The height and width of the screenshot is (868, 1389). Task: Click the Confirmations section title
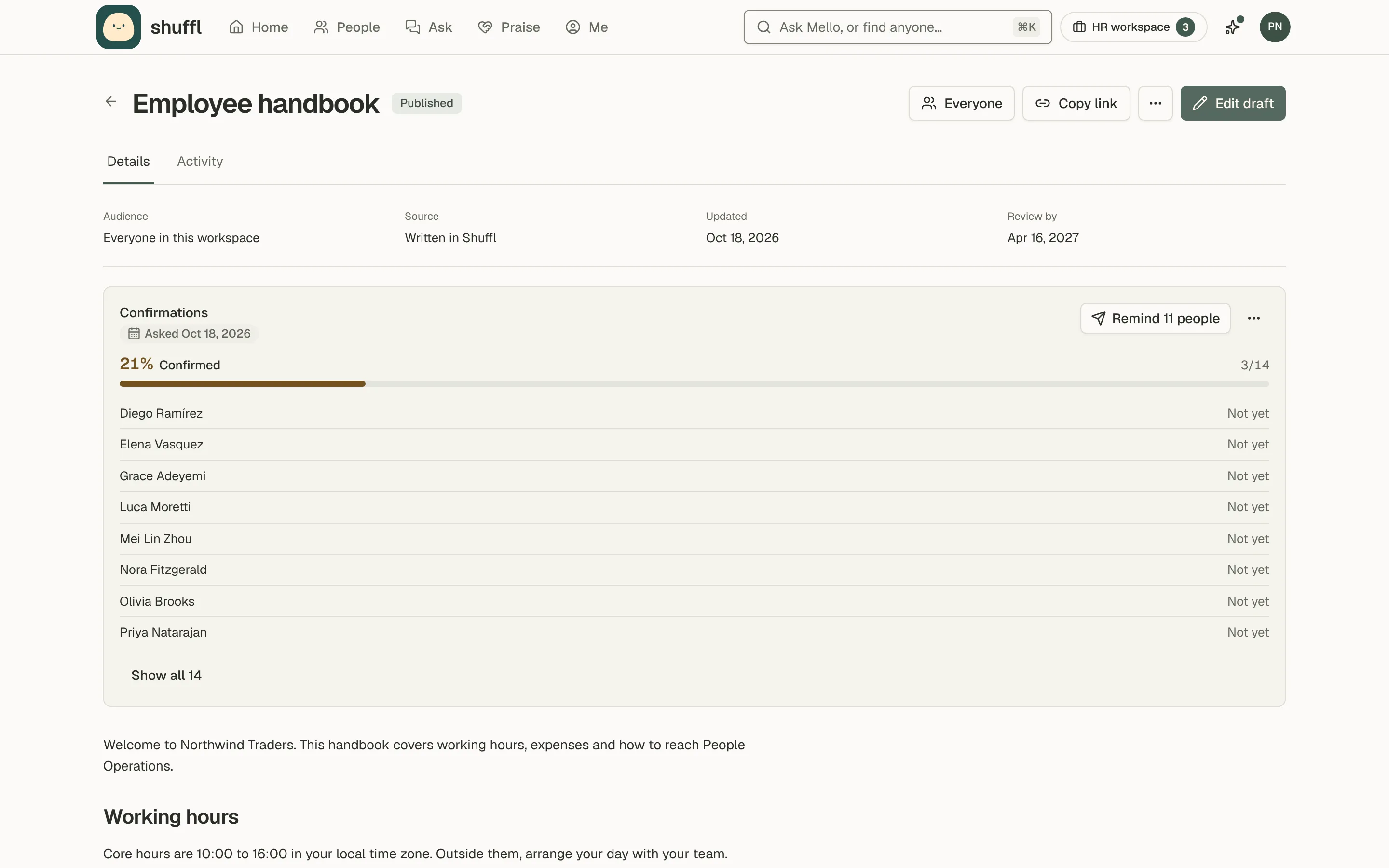163,313
